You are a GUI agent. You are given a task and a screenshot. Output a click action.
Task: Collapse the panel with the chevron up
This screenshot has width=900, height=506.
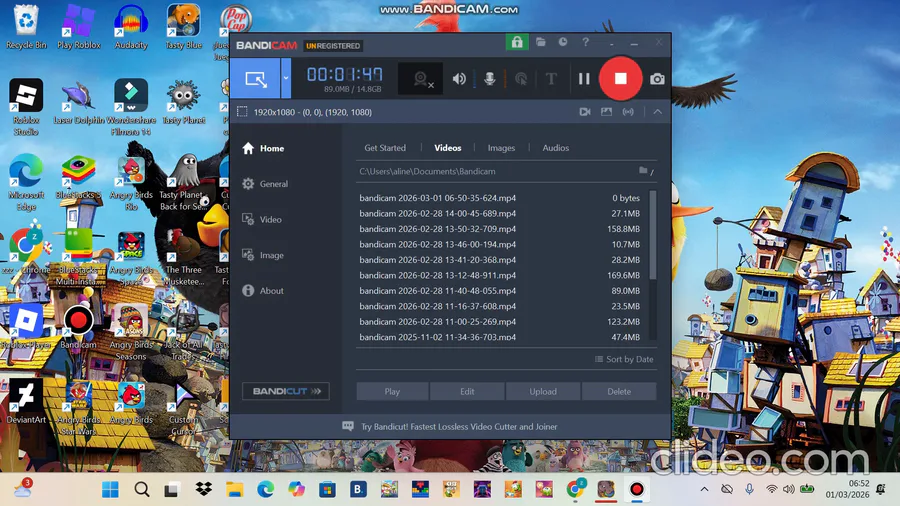coord(657,112)
